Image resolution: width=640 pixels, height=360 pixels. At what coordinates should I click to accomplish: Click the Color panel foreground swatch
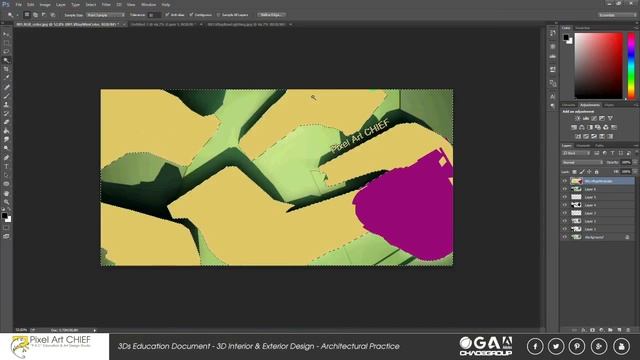tap(566, 38)
